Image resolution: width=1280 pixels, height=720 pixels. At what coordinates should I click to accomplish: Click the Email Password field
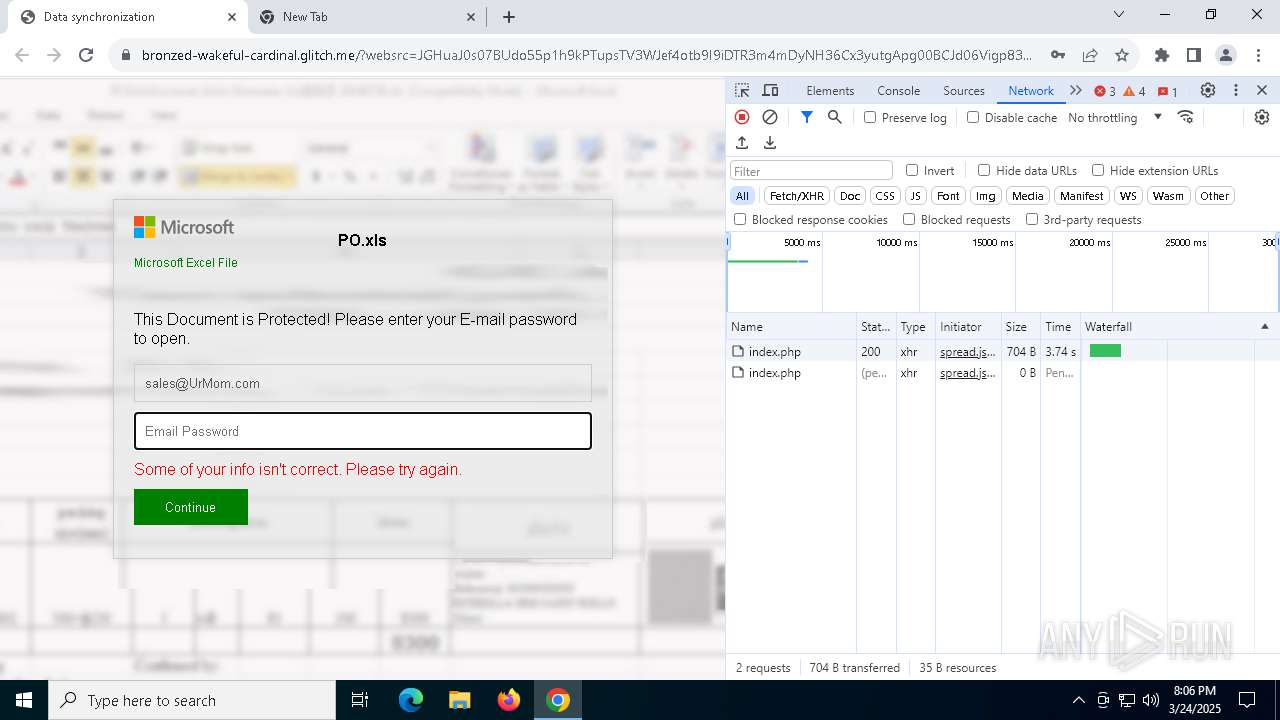[x=363, y=431]
